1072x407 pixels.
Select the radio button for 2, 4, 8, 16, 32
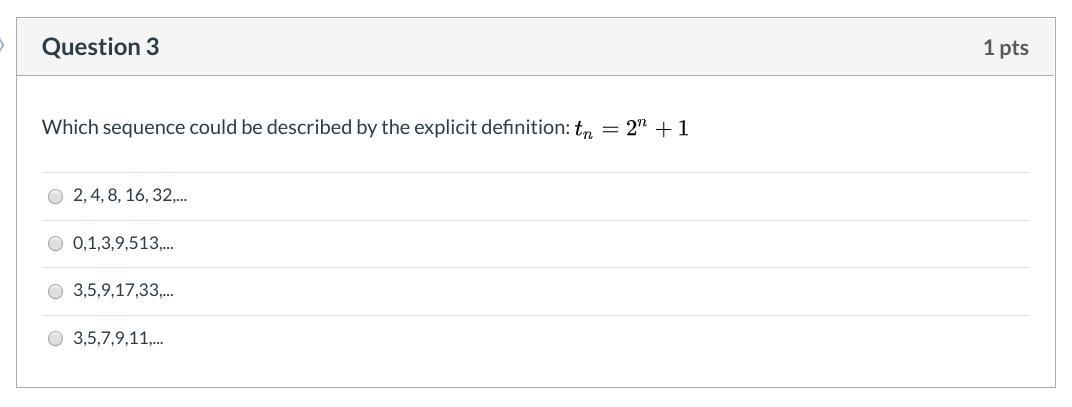coord(56,196)
